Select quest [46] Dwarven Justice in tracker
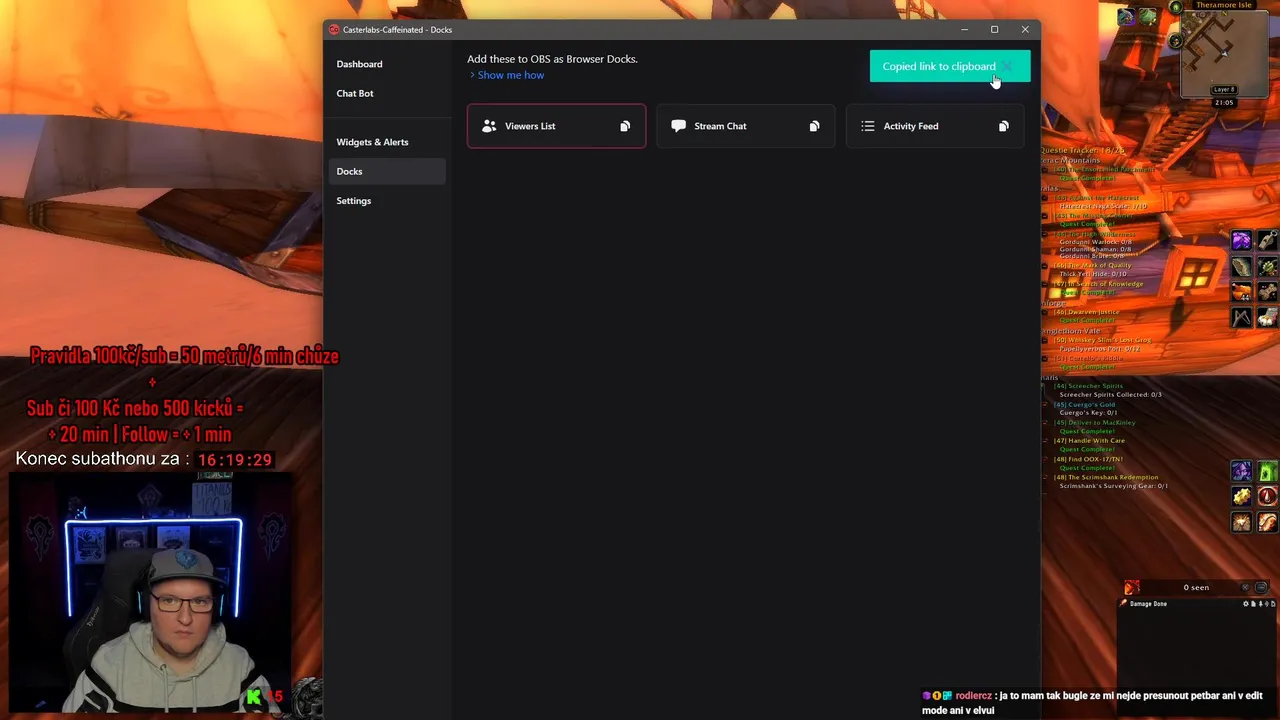 tap(1087, 312)
